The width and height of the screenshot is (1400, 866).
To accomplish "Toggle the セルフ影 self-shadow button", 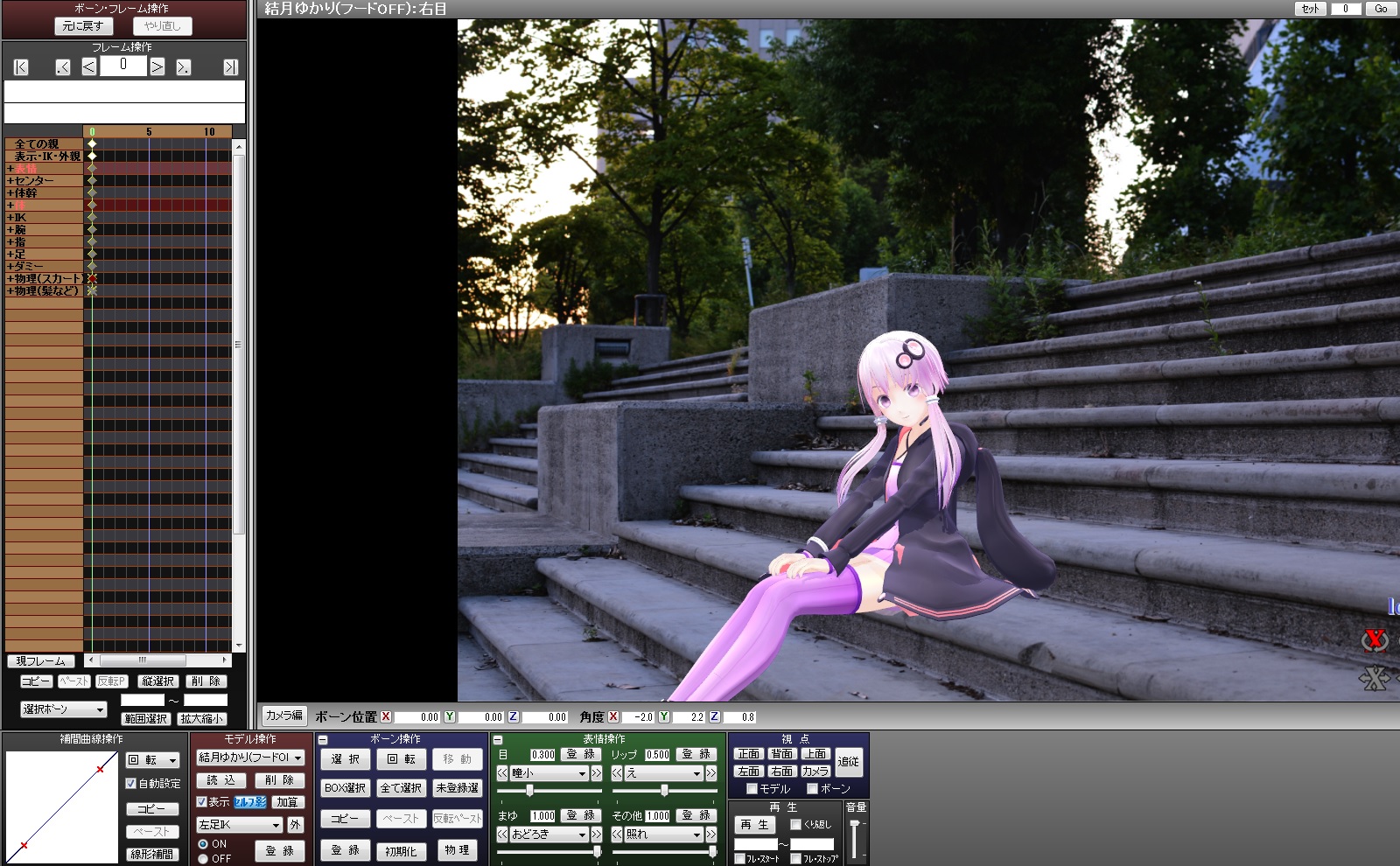I will pyautogui.click(x=250, y=802).
